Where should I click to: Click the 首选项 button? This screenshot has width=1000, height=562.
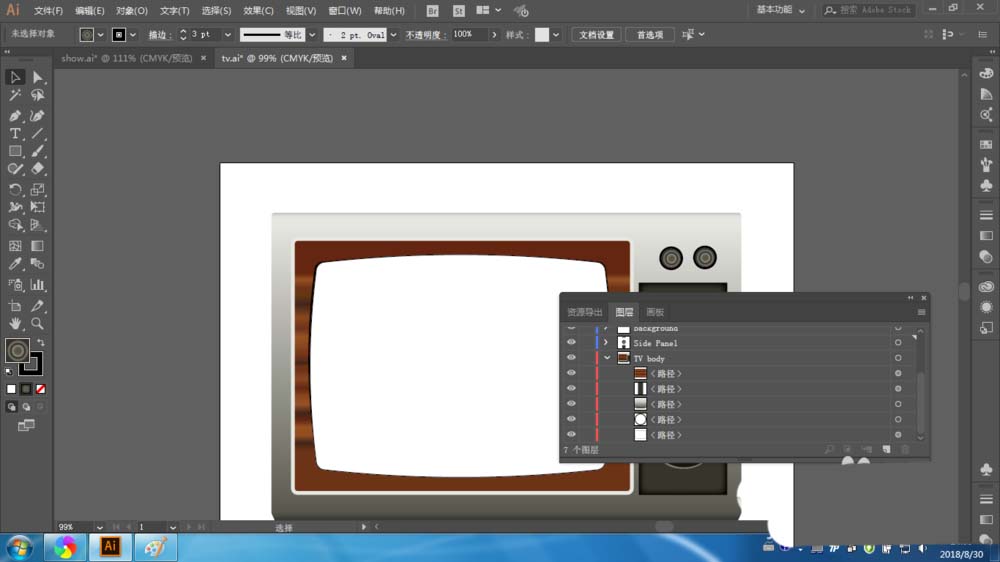[650, 34]
